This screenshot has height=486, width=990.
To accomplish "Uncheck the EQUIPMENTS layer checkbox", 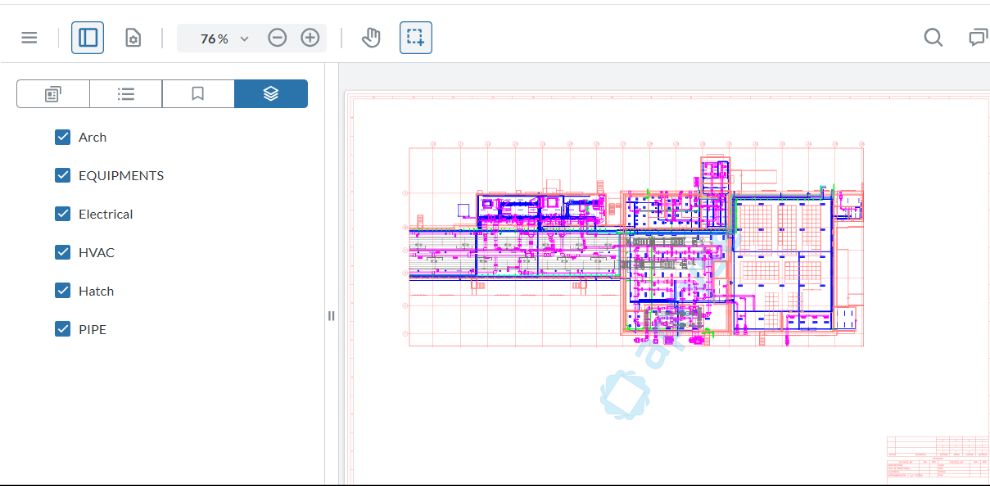I will tap(63, 175).
